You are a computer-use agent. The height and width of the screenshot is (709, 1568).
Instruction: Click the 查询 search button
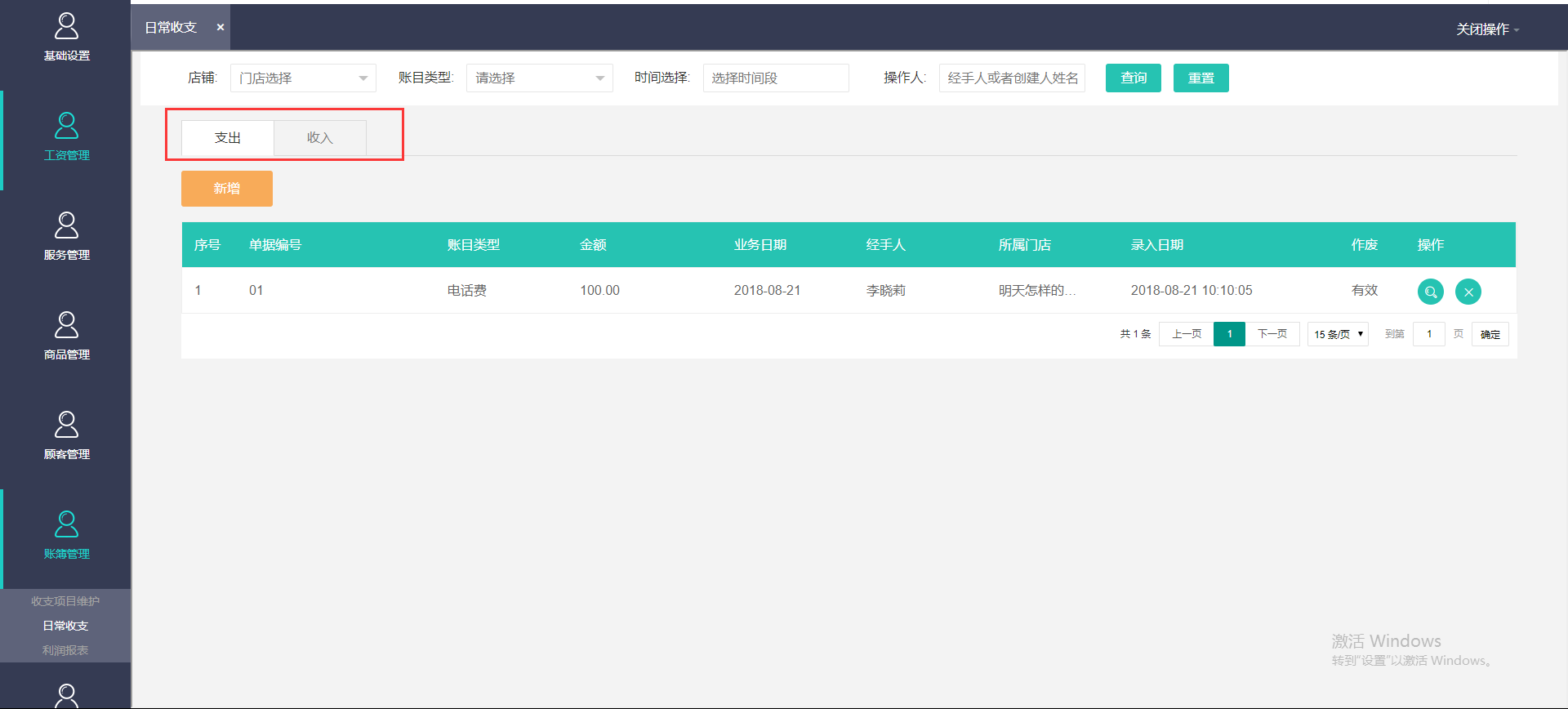pos(1134,78)
